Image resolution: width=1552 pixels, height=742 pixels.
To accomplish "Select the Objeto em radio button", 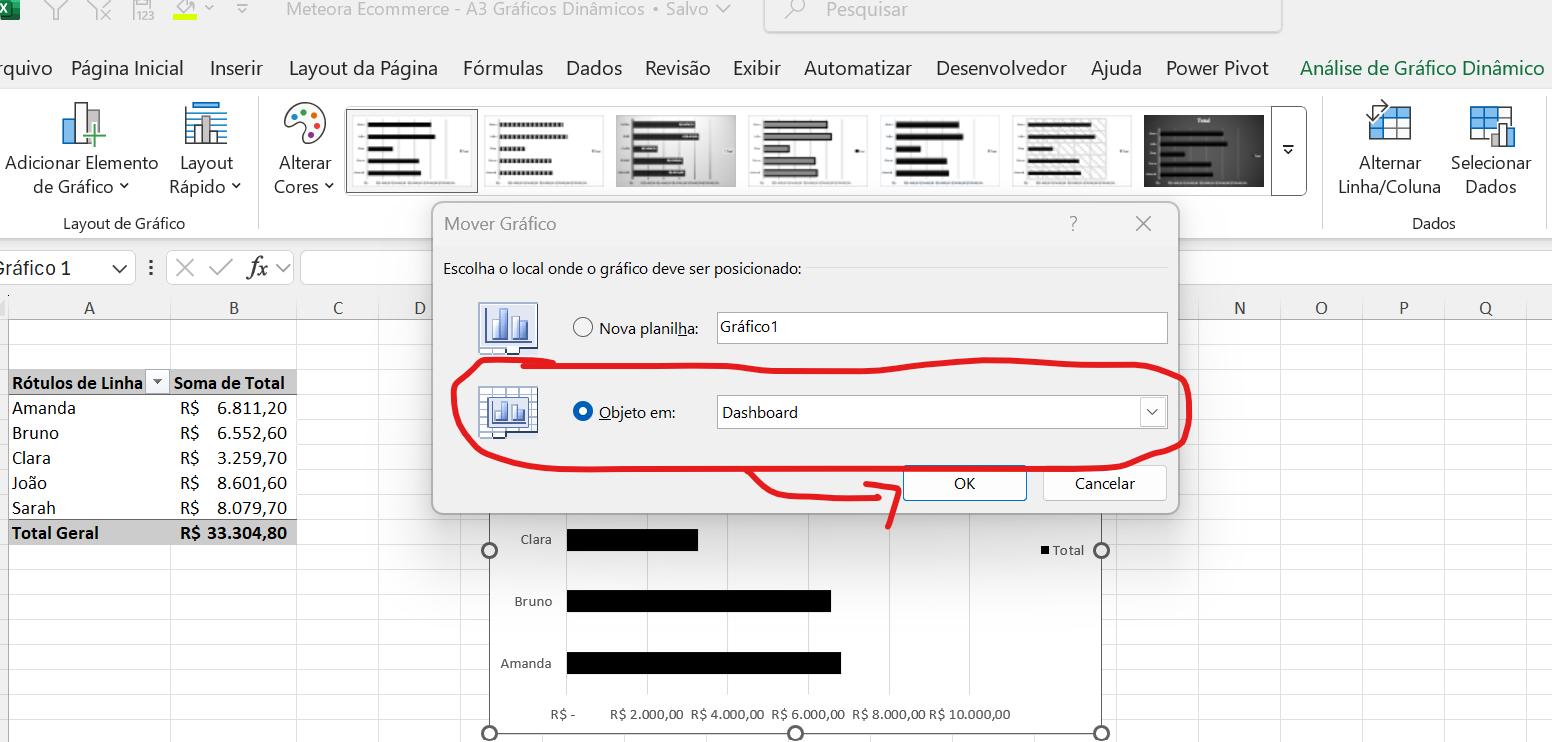I will click(582, 412).
